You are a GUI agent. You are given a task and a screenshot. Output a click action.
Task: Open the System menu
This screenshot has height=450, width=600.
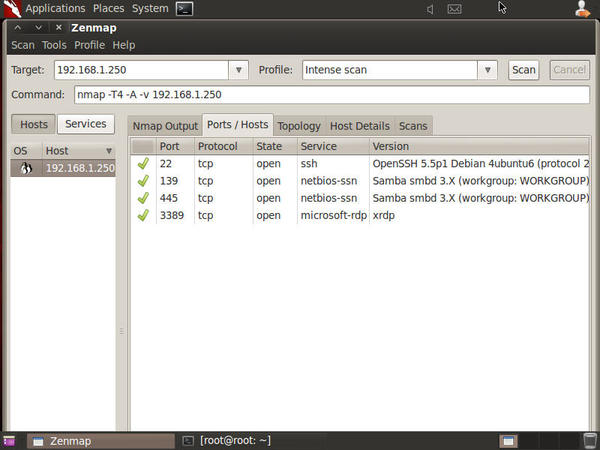pyautogui.click(x=150, y=8)
